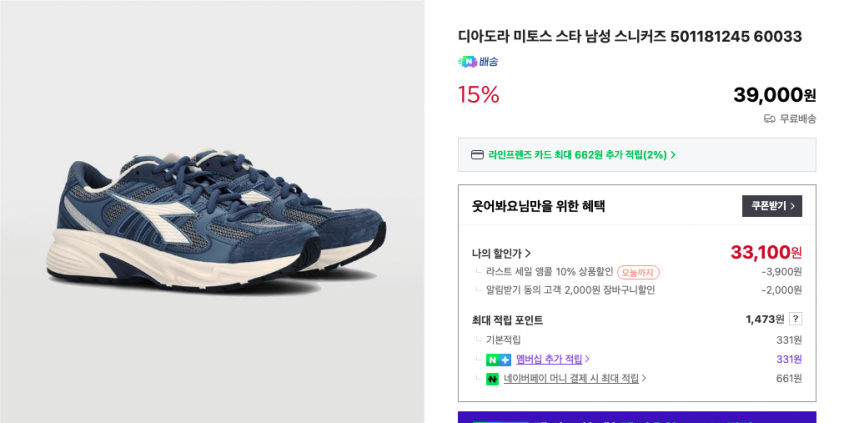Click the N+ membership icon
This screenshot has width=849, height=423.
[x=498, y=360]
